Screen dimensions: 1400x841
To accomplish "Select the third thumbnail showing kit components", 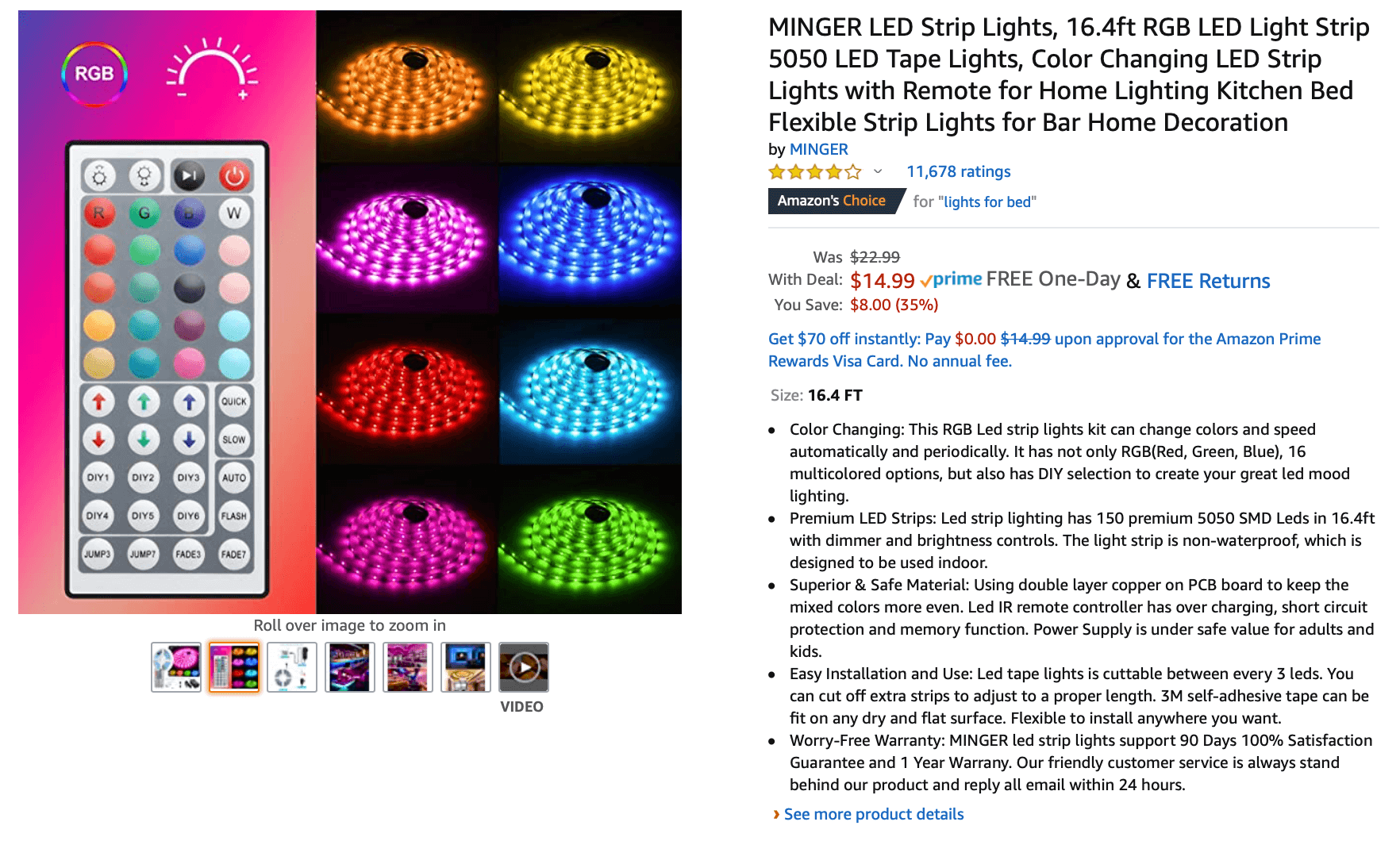I will (x=292, y=667).
